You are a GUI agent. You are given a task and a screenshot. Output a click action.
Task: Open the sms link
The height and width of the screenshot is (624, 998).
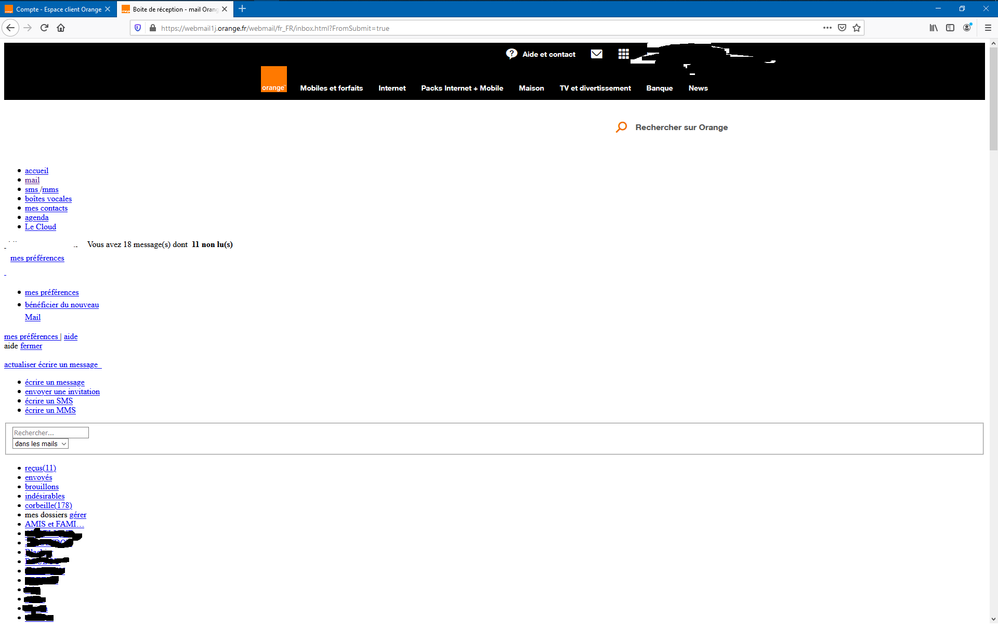tap(32, 190)
